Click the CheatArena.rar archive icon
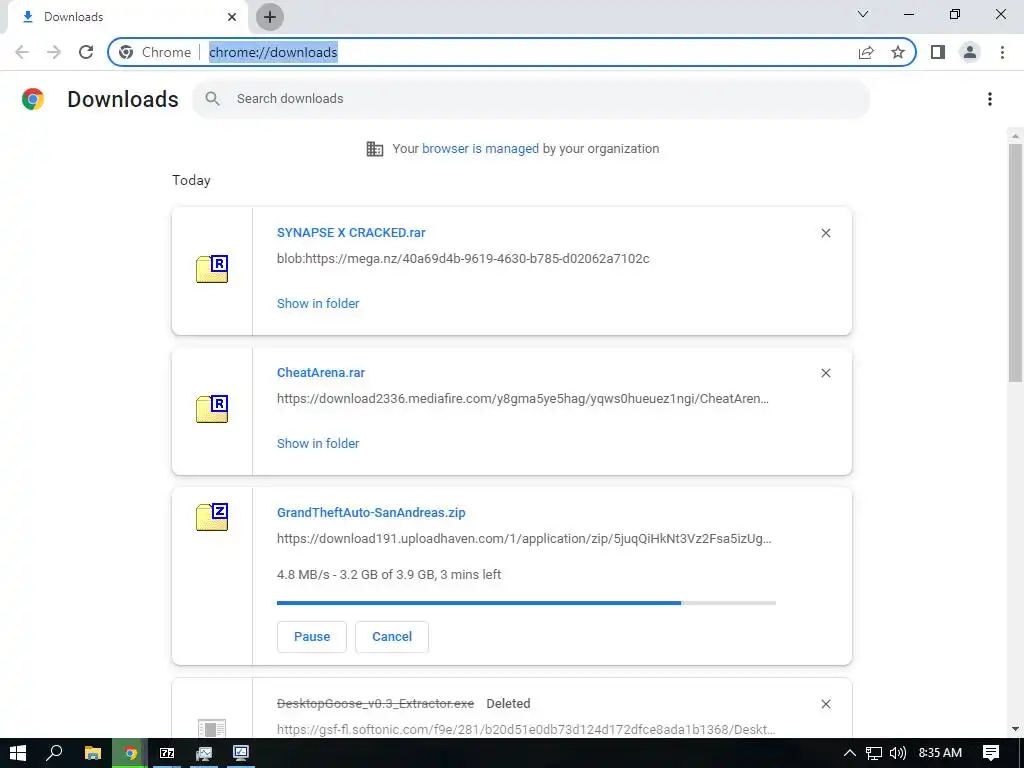 tap(212, 409)
